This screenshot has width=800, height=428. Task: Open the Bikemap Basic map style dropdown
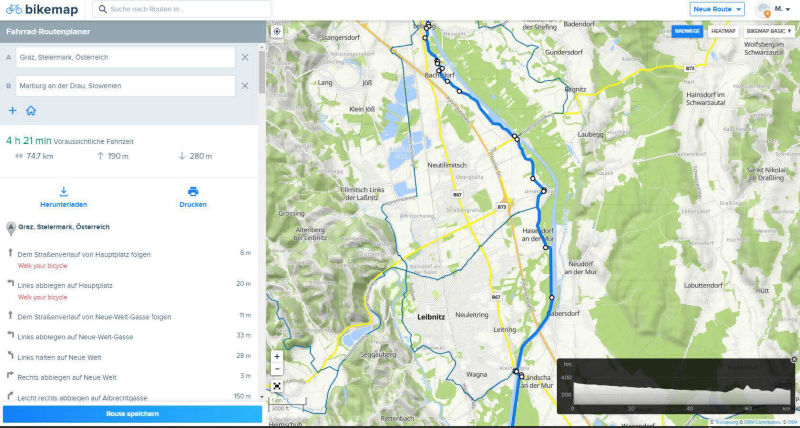768,31
